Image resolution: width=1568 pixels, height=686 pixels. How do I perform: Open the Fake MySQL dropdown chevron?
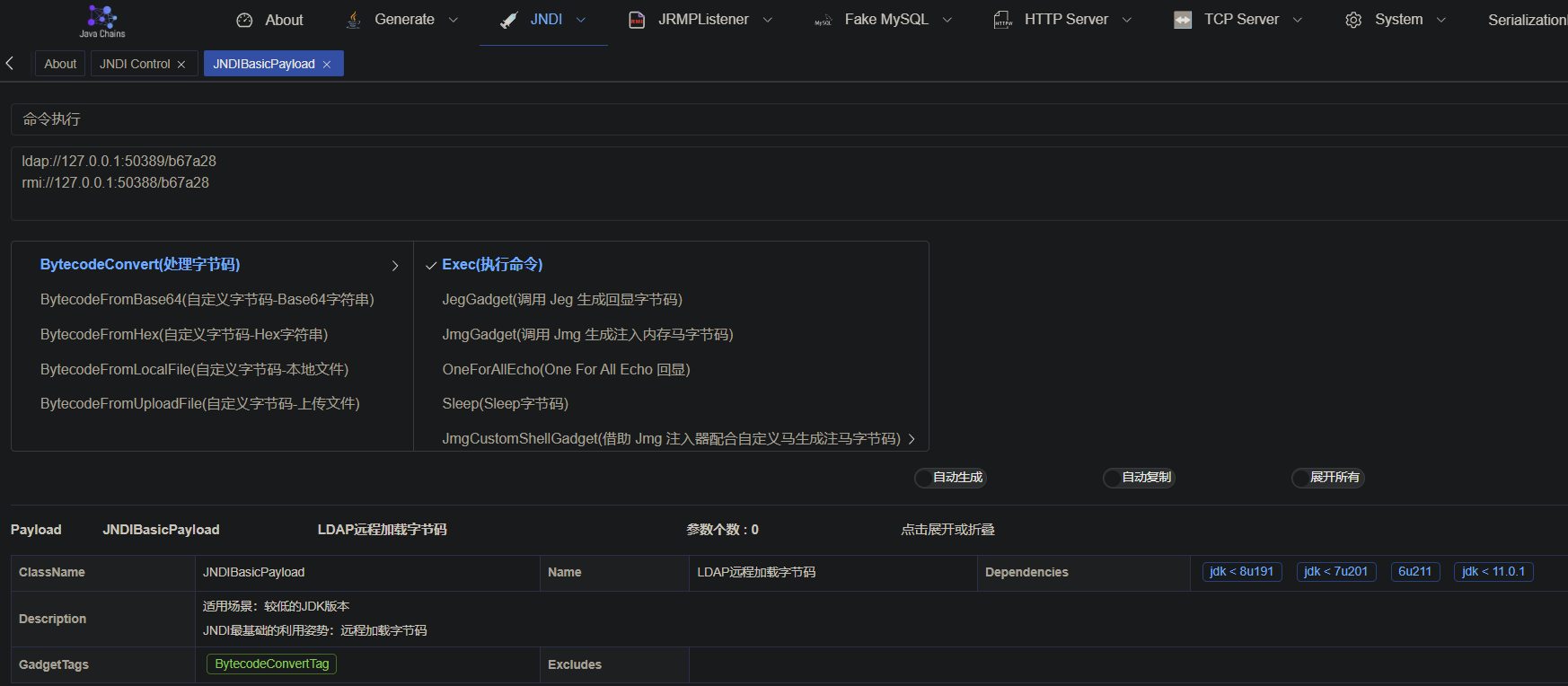pyautogui.click(x=947, y=20)
